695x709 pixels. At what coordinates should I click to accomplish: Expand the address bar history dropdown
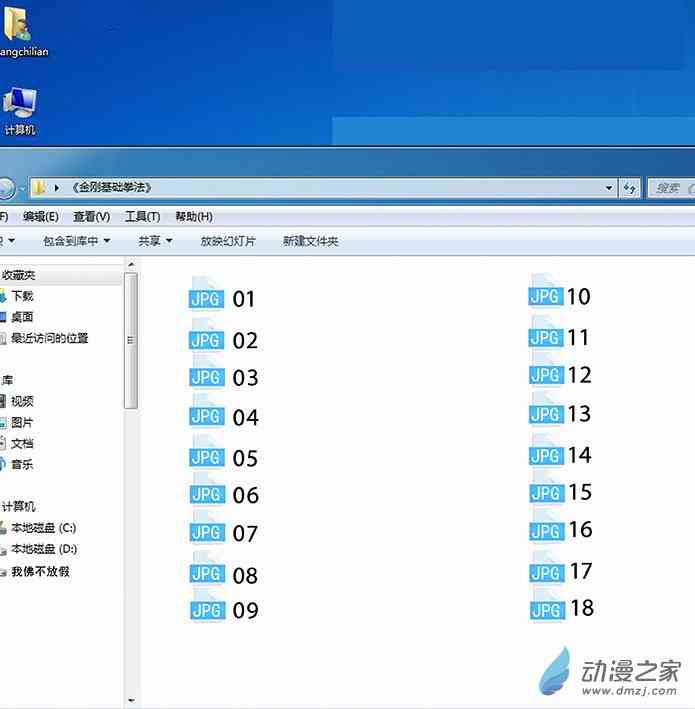610,188
